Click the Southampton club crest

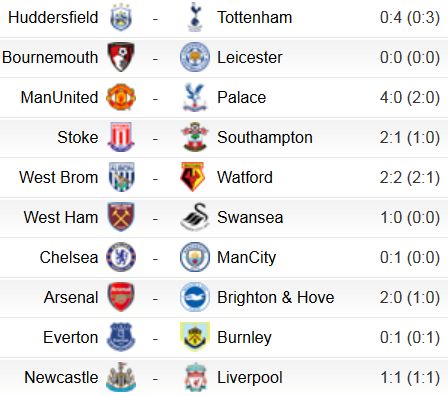[195, 137]
